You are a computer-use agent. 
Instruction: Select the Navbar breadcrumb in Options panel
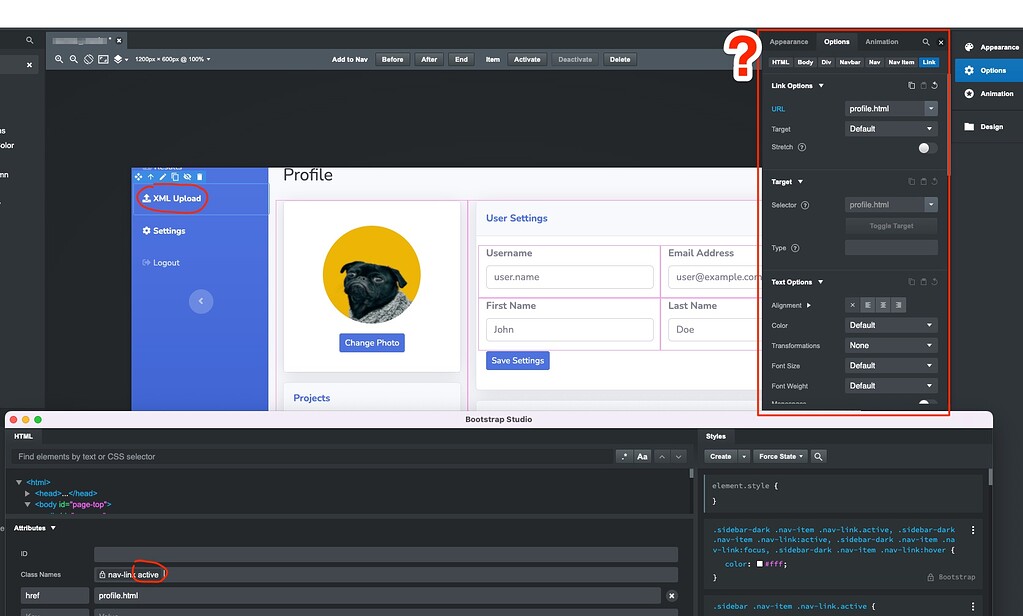point(848,62)
